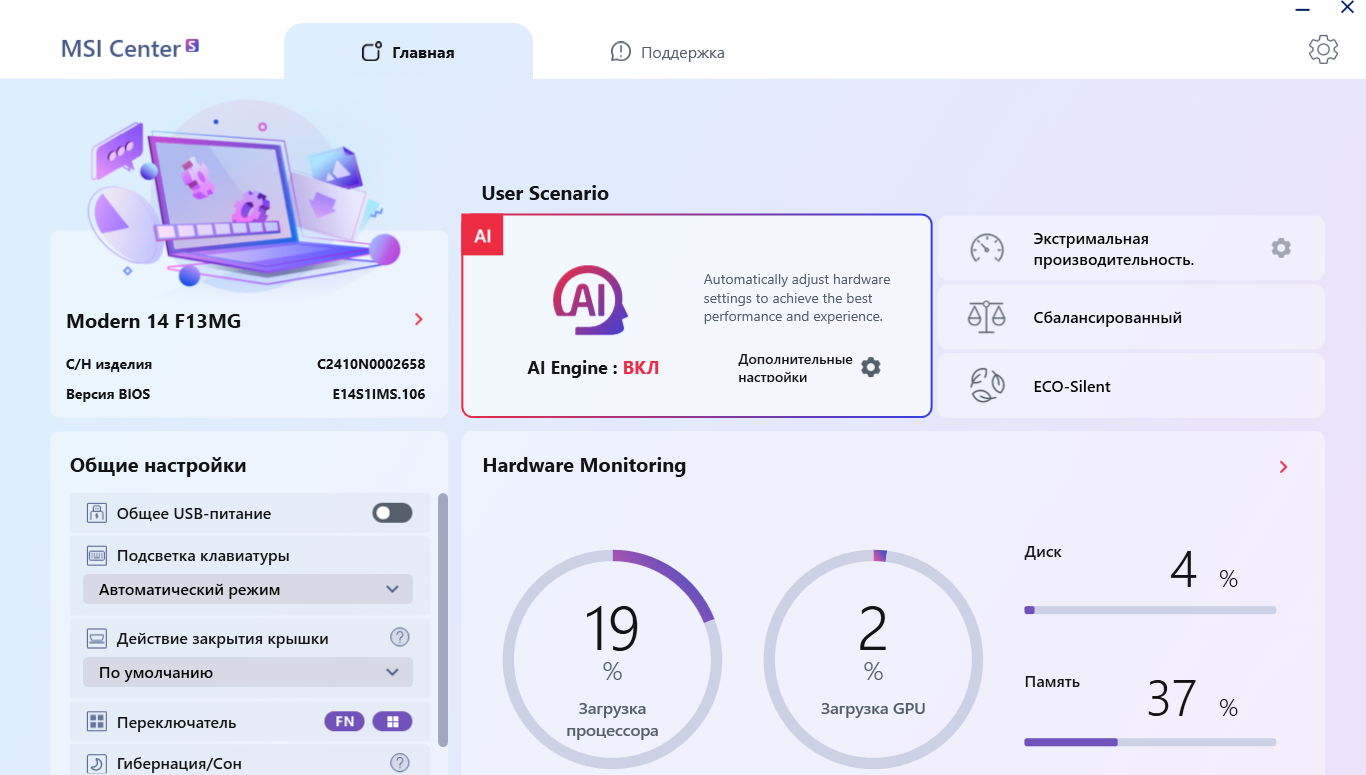Select the Сбалансированный scenario

tap(1131, 317)
